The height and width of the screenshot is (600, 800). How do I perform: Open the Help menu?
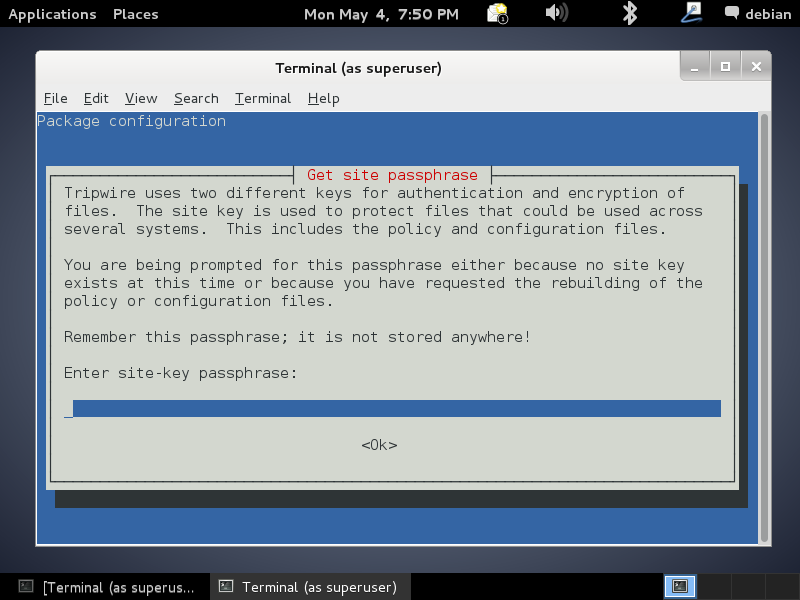(x=323, y=98)
